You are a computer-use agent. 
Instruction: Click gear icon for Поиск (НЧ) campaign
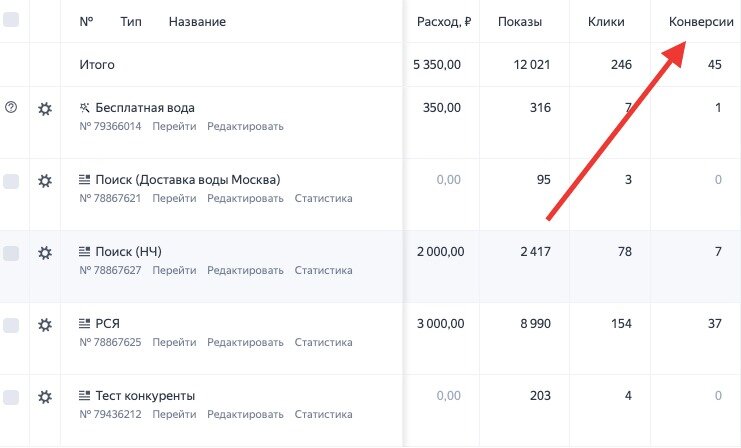[44, 253]
